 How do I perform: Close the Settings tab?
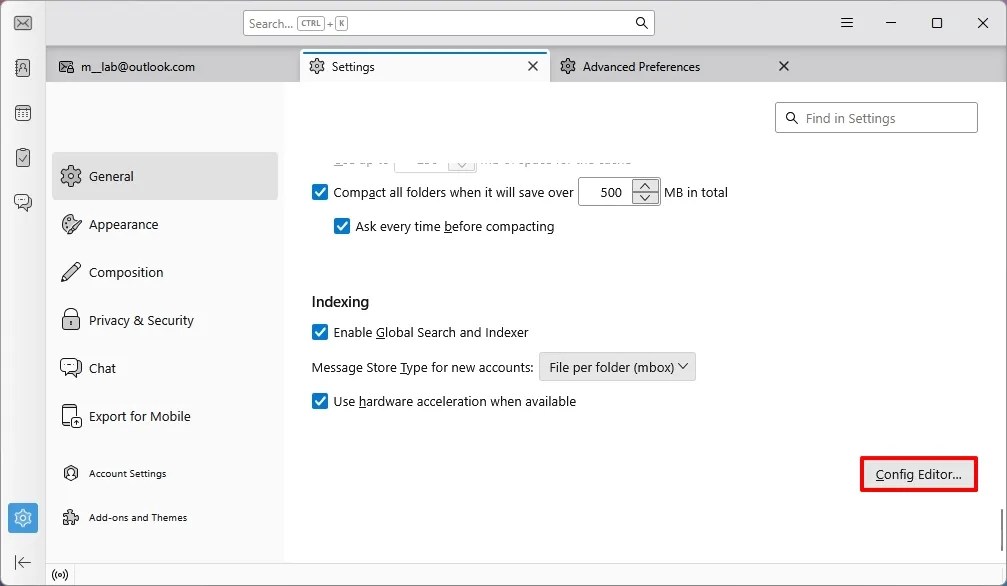click(x=532, y=66)
